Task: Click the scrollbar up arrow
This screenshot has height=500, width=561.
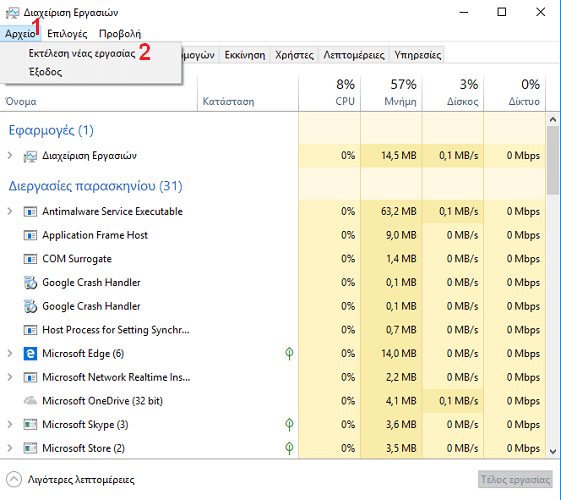Action: click(553, 119)
